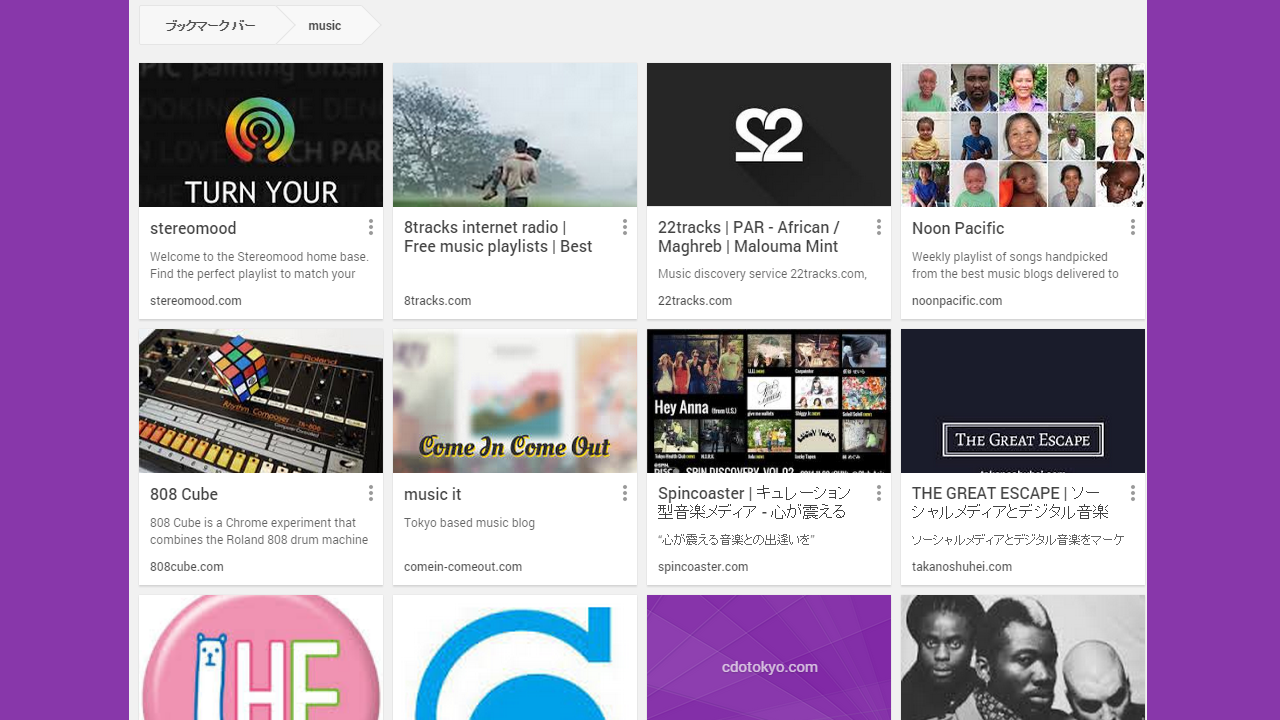Click the purple cdotokyo.com thumbnail
1280x720 pixels.
coord(769,657)
